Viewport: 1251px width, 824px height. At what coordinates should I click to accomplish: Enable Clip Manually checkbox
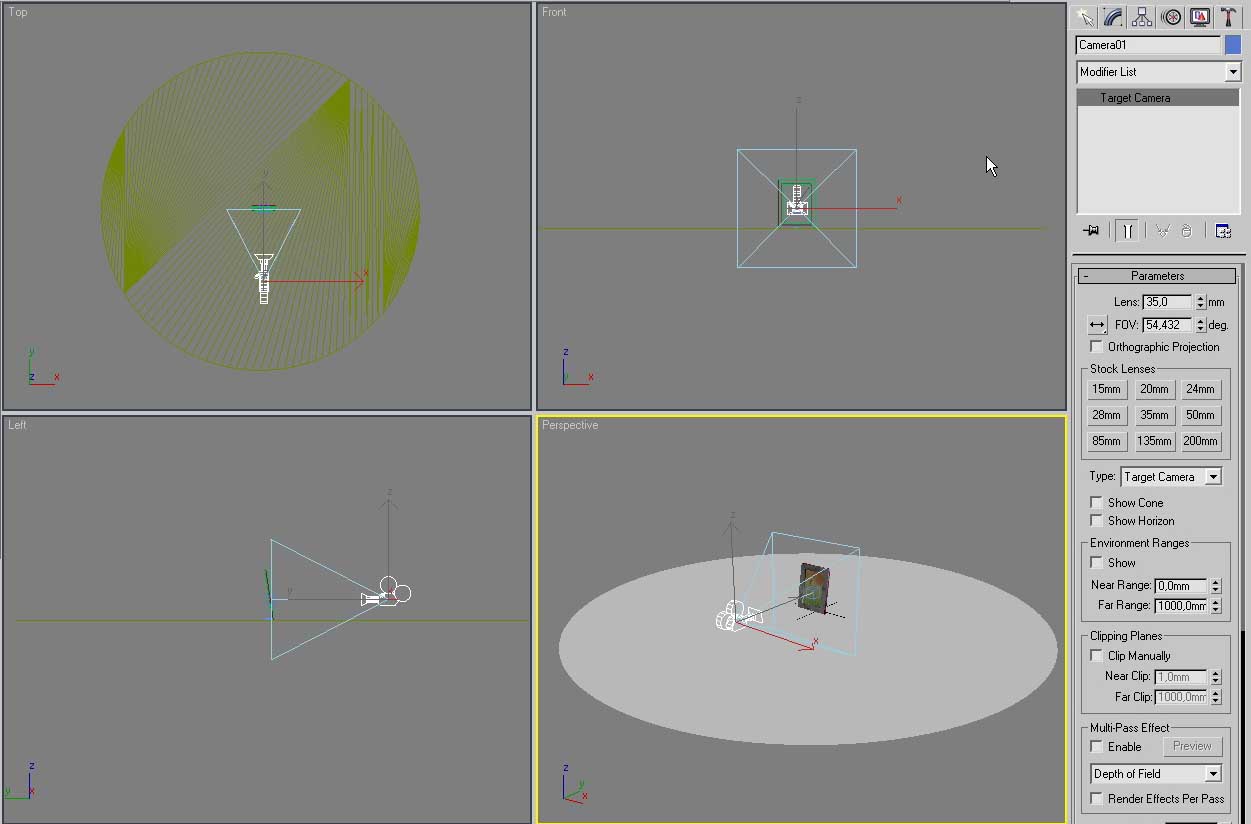pyautogui.click(x=1097, y=656)
